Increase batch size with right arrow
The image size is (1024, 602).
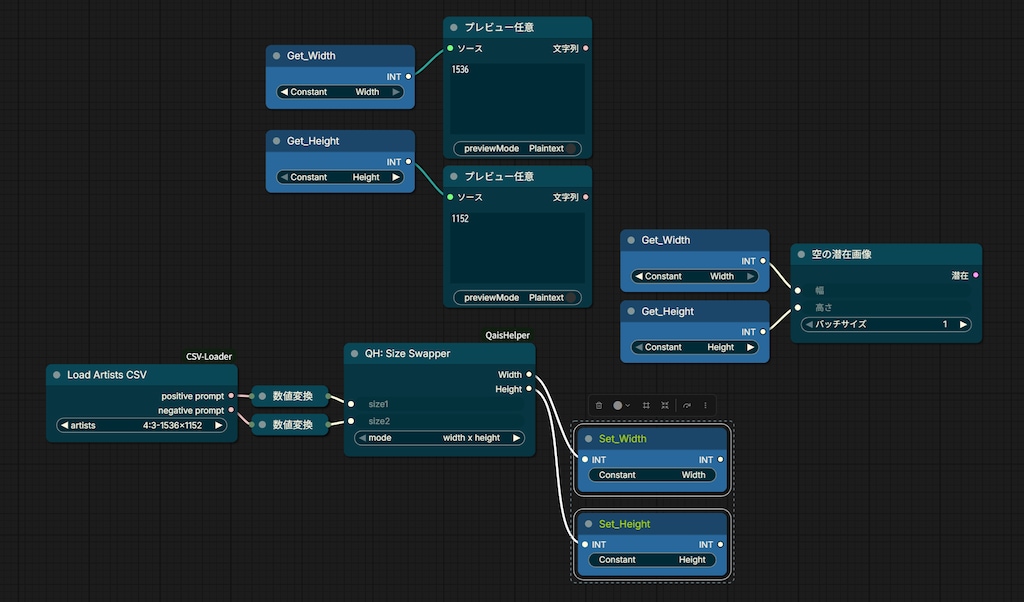[963, 325]
